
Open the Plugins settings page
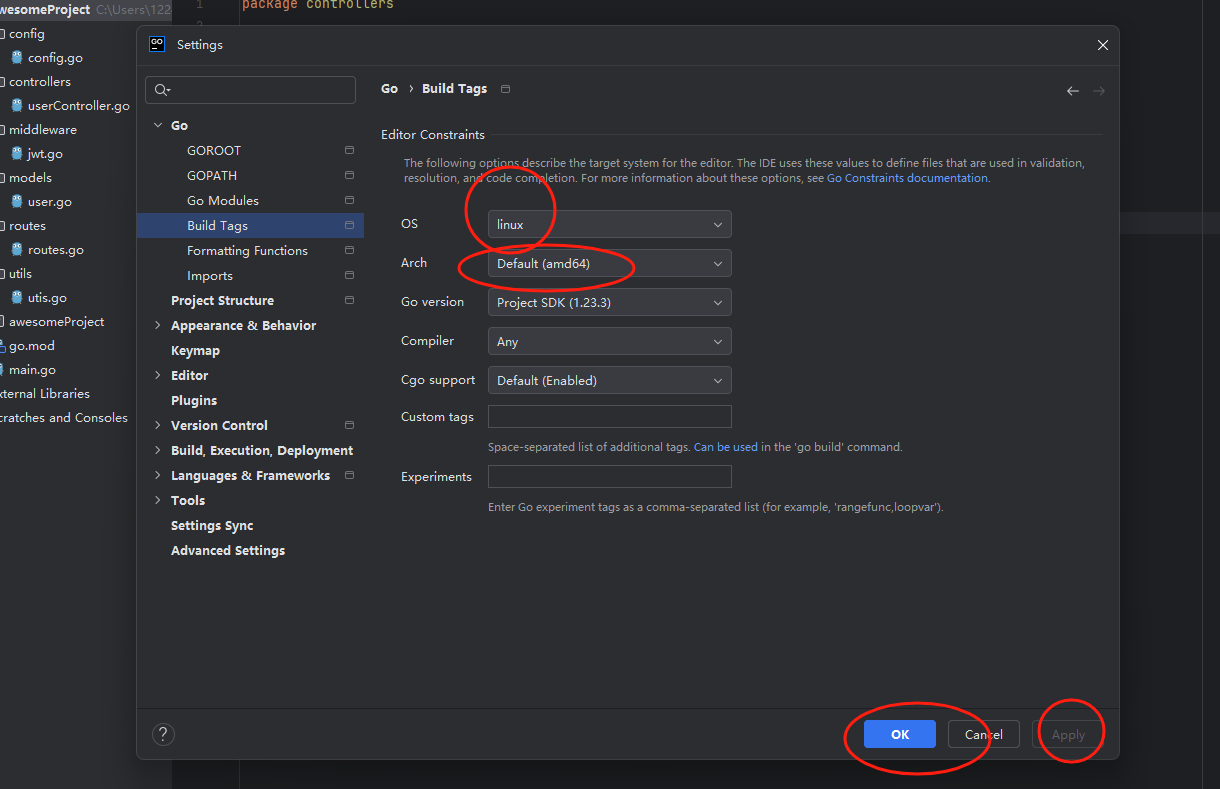coord(194,401)
